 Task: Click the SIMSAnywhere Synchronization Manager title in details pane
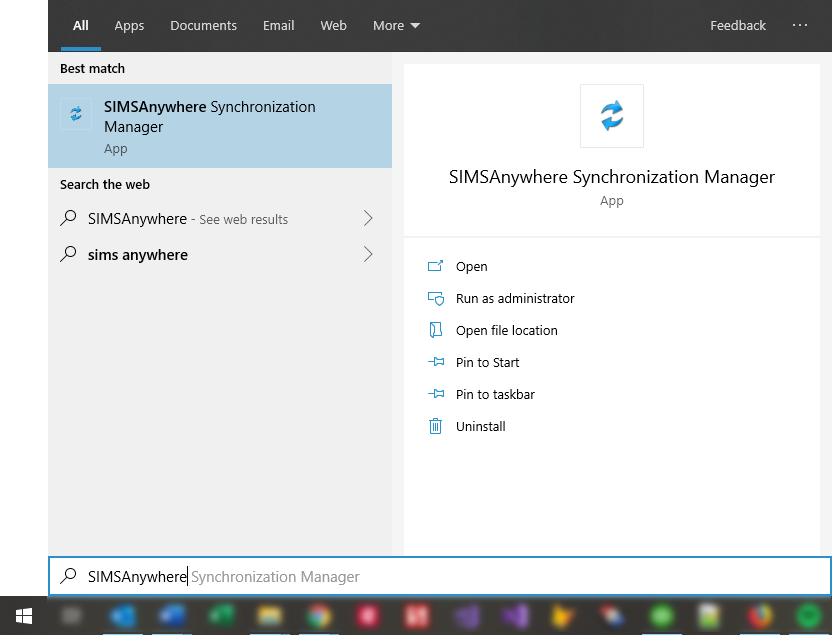pos(612,177)
